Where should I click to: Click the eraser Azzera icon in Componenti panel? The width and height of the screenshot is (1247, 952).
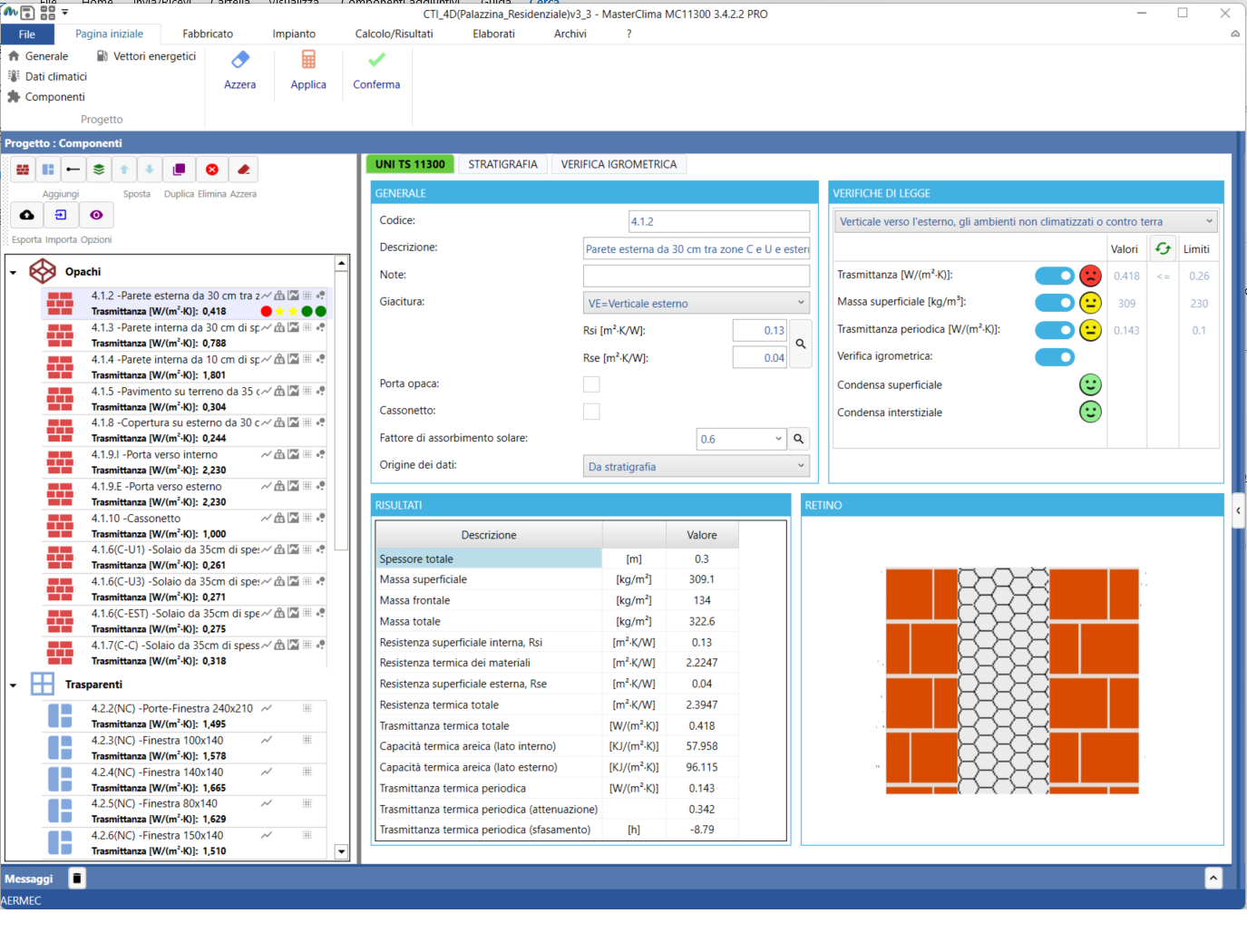(x=244, y=170)
